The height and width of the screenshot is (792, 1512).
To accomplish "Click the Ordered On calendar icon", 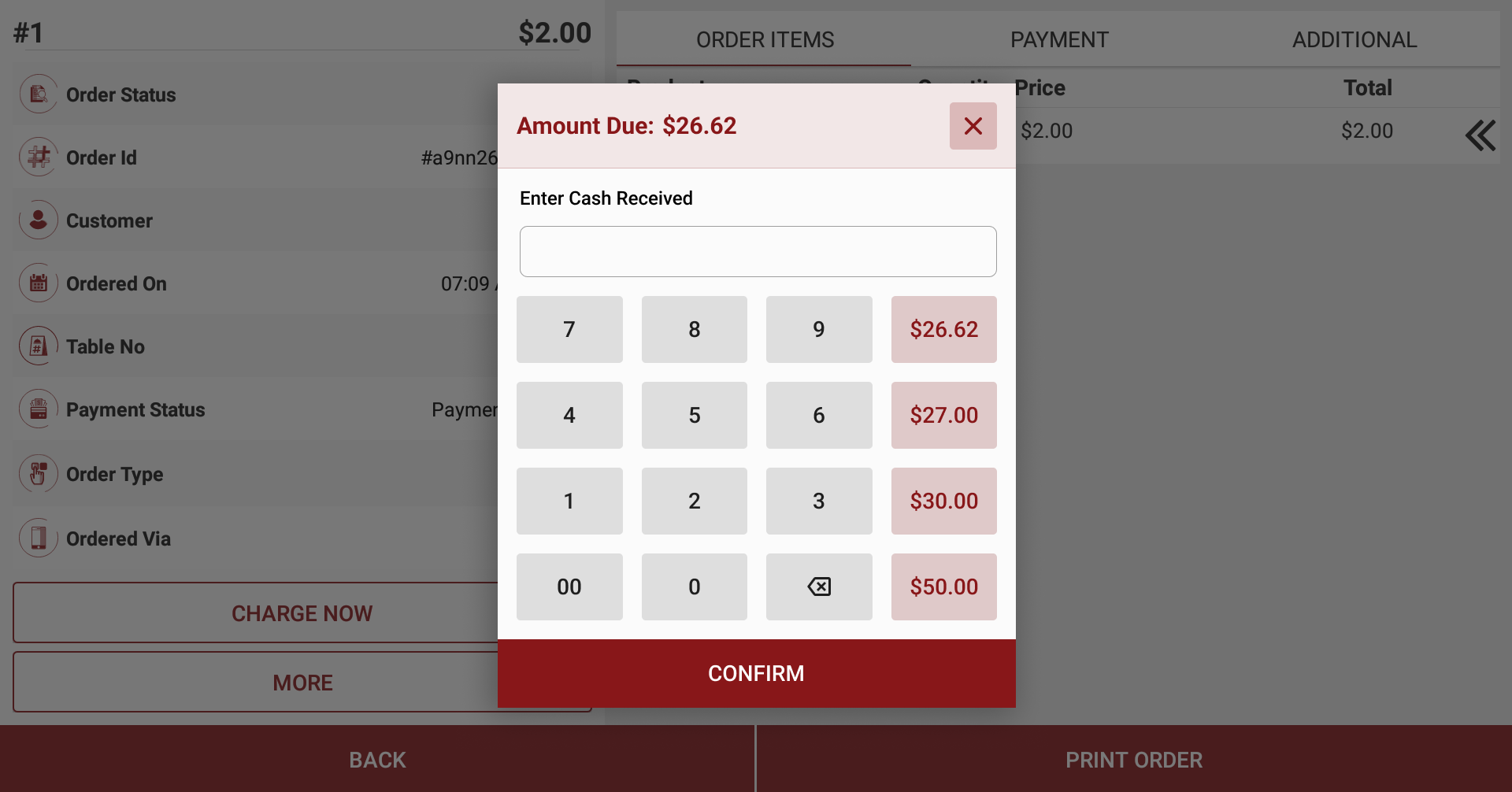I will [x=38, y=283].
